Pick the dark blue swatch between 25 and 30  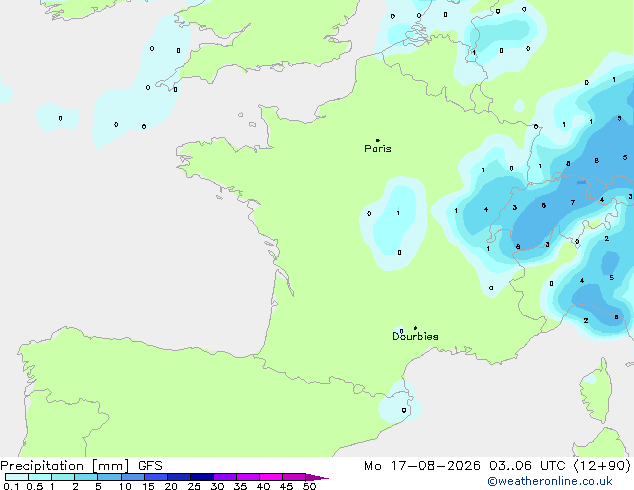(201, 477)
